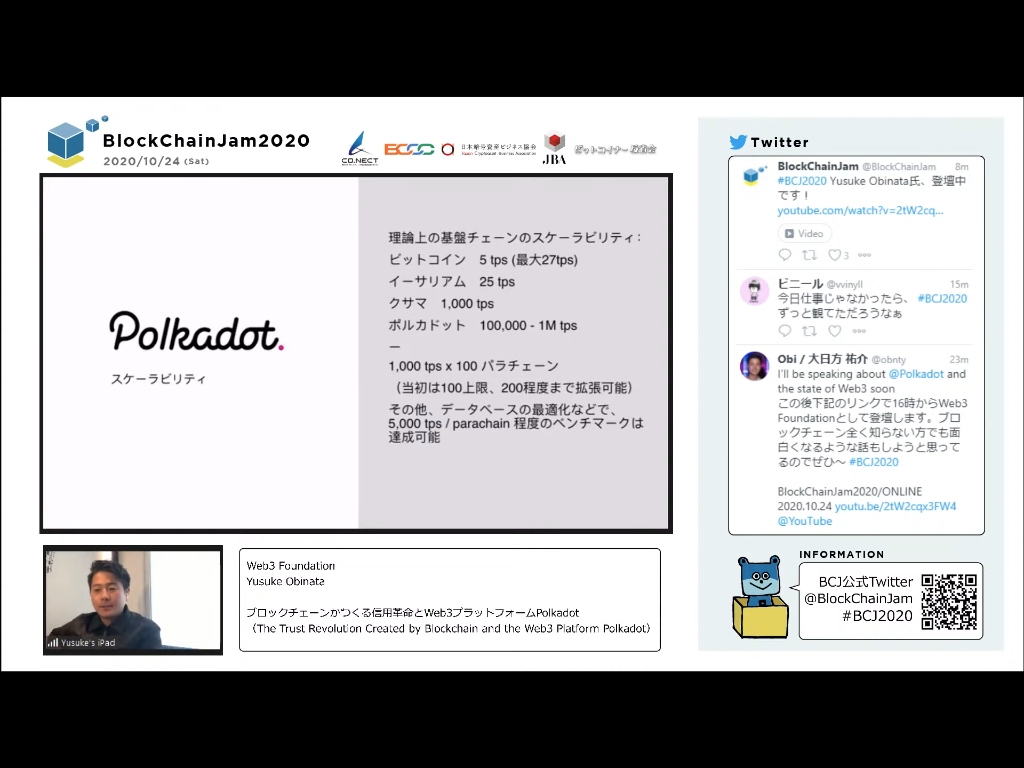Click the INFORMATION heading
The height and width of the screenshot is (768, 1024).
(x=842, y=554)
